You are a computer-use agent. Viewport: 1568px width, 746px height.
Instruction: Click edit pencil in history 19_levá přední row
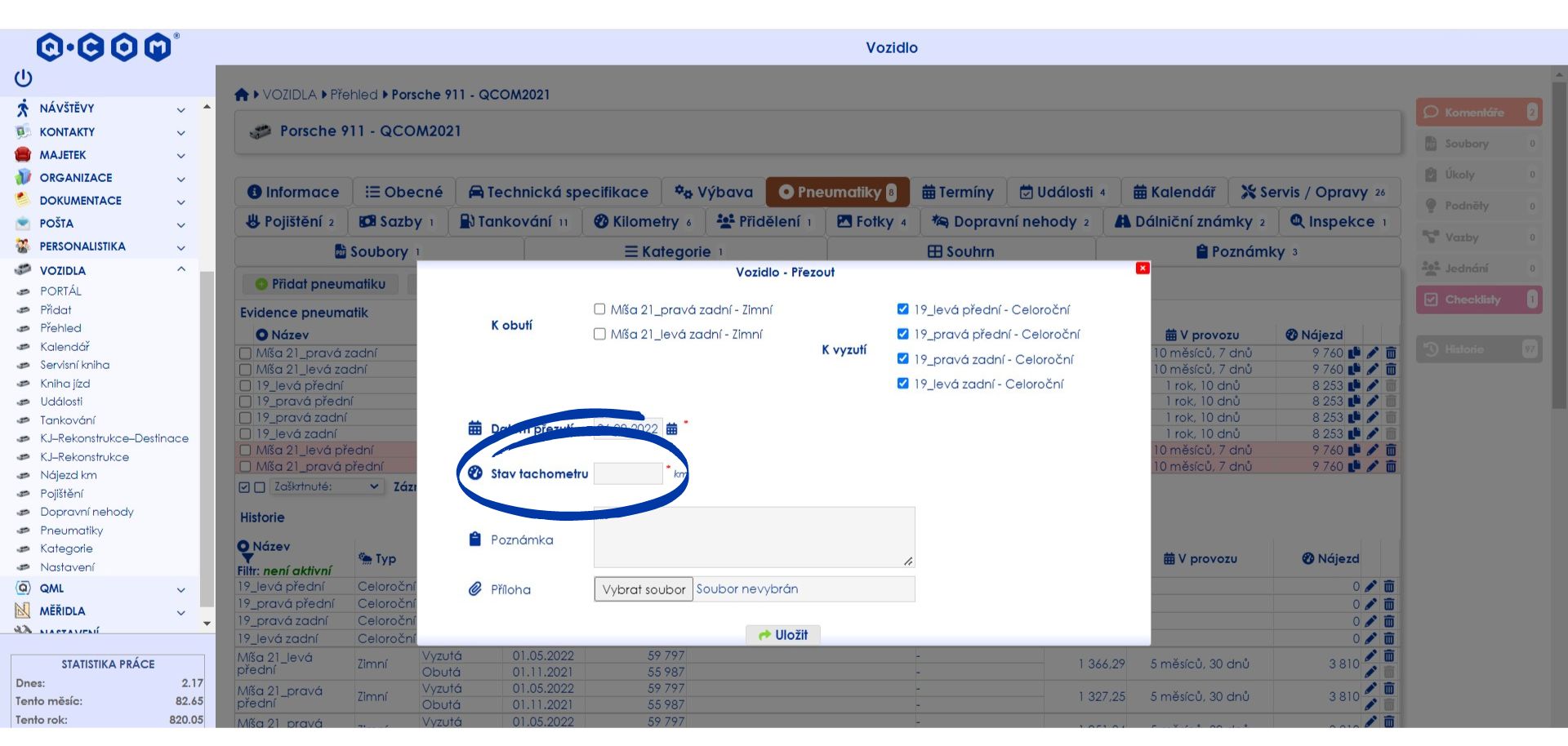pos(1370,586)
